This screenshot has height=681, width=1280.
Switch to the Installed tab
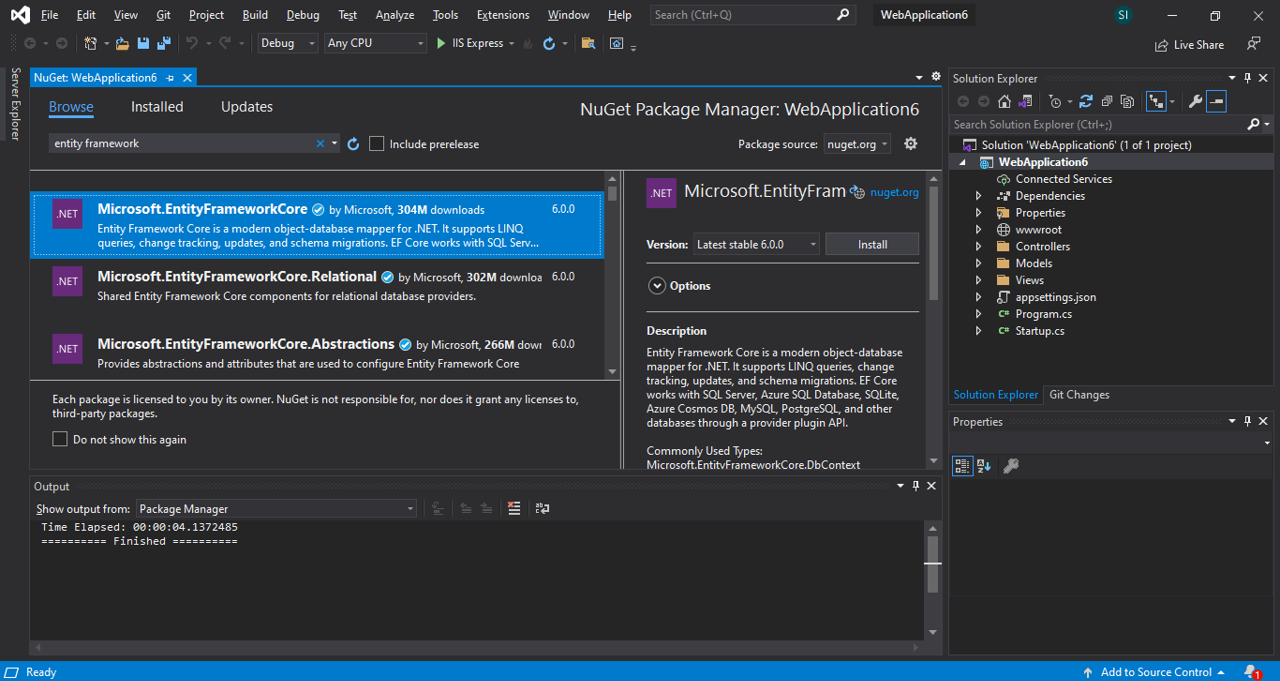click(x=157, y=107)
